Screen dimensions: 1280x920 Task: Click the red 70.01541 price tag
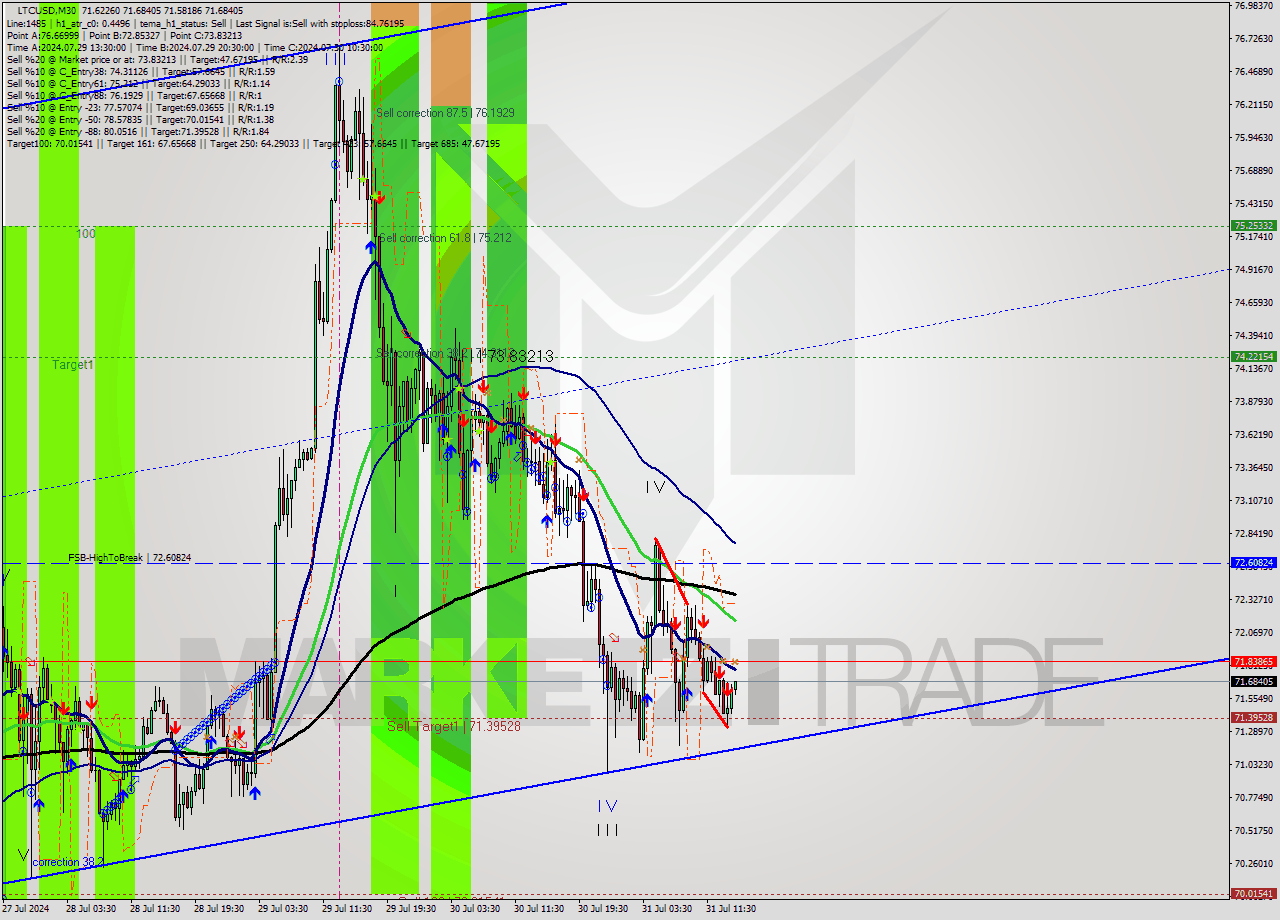click(x=1253, y=893)
